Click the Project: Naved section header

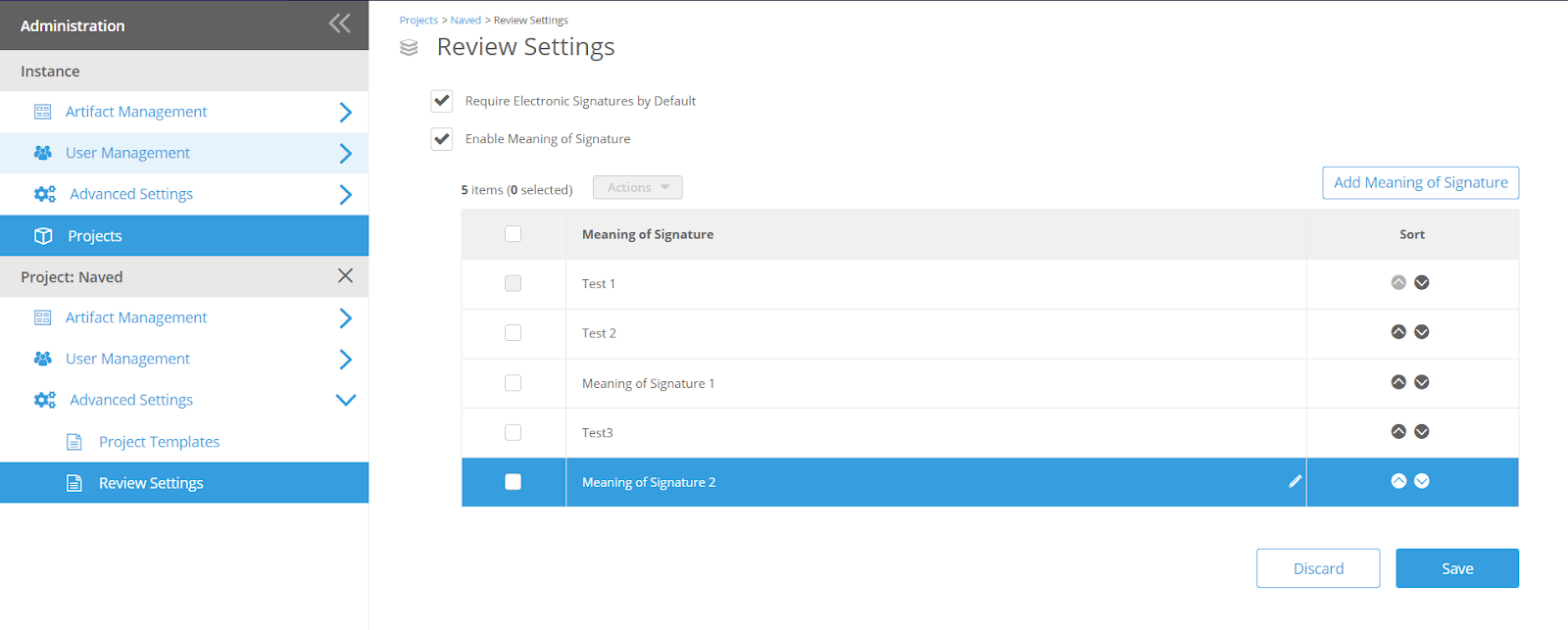[x=184, y=276]
